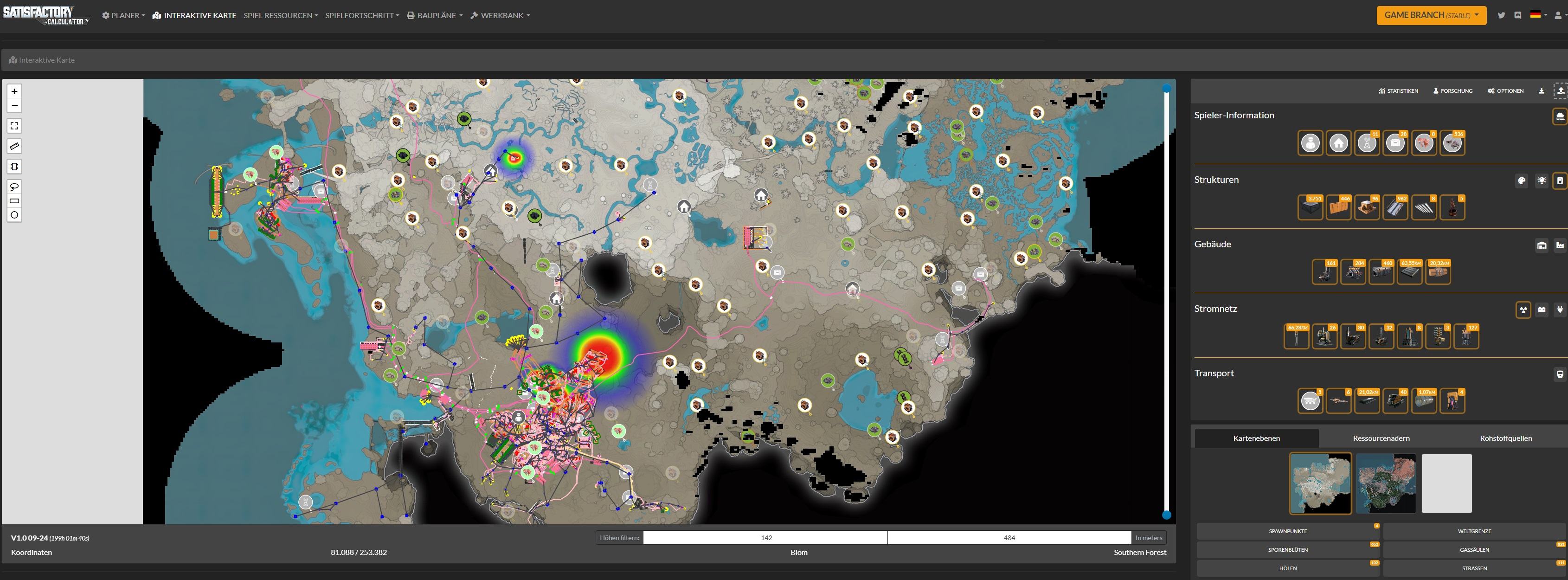Download the save file

[x=1541, y=90]
